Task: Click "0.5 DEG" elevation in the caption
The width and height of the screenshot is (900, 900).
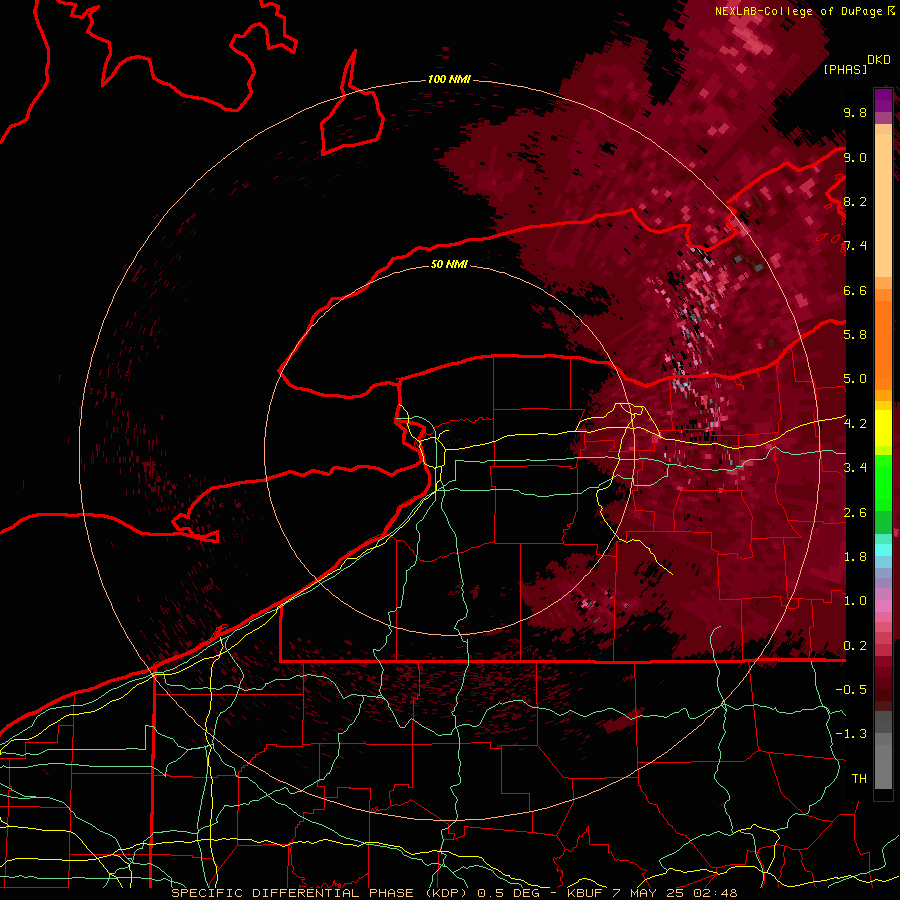Action: pyautogui.click(x=511, y=893)
